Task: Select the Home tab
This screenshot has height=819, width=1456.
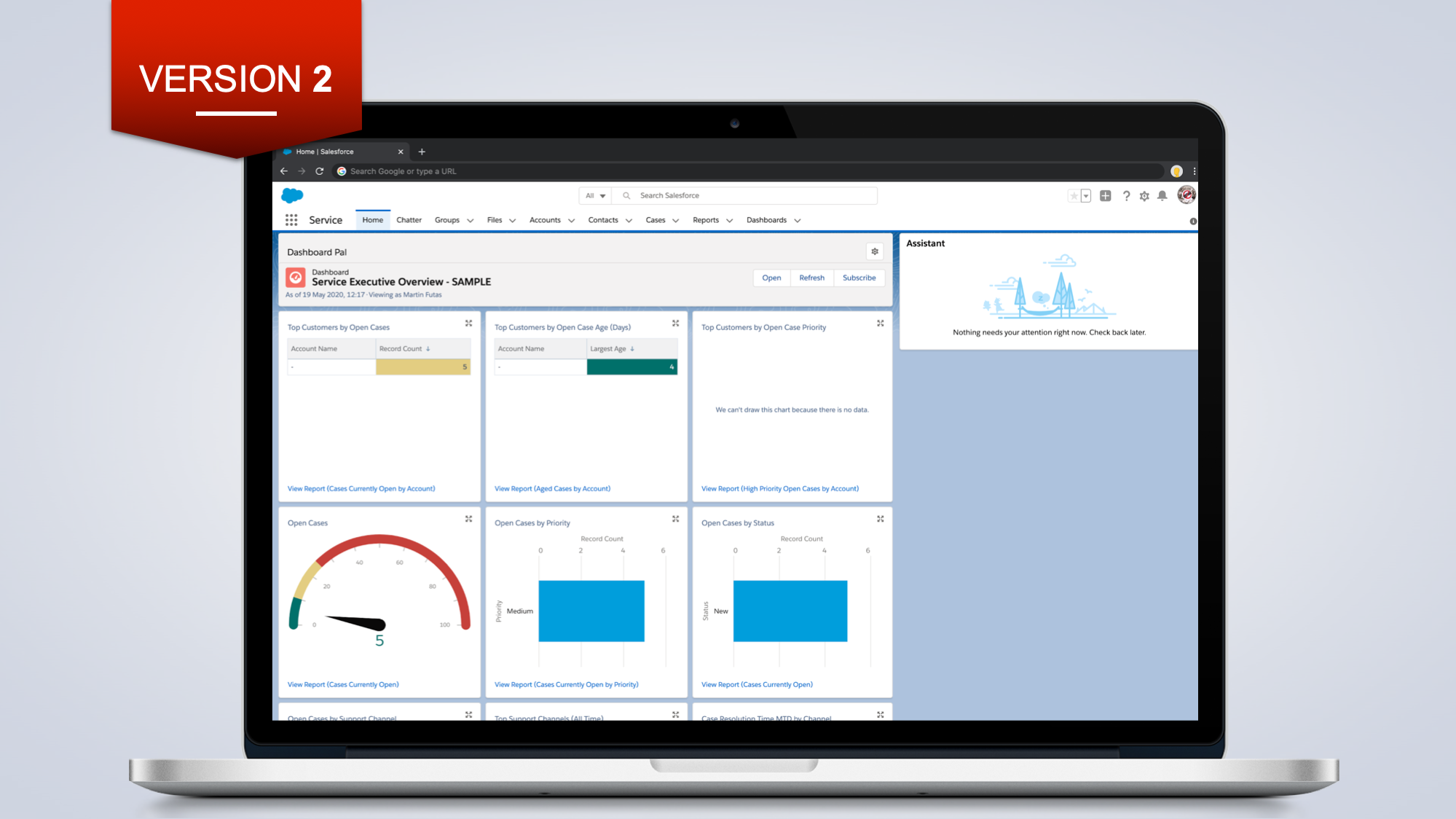Action: [372, 220]
